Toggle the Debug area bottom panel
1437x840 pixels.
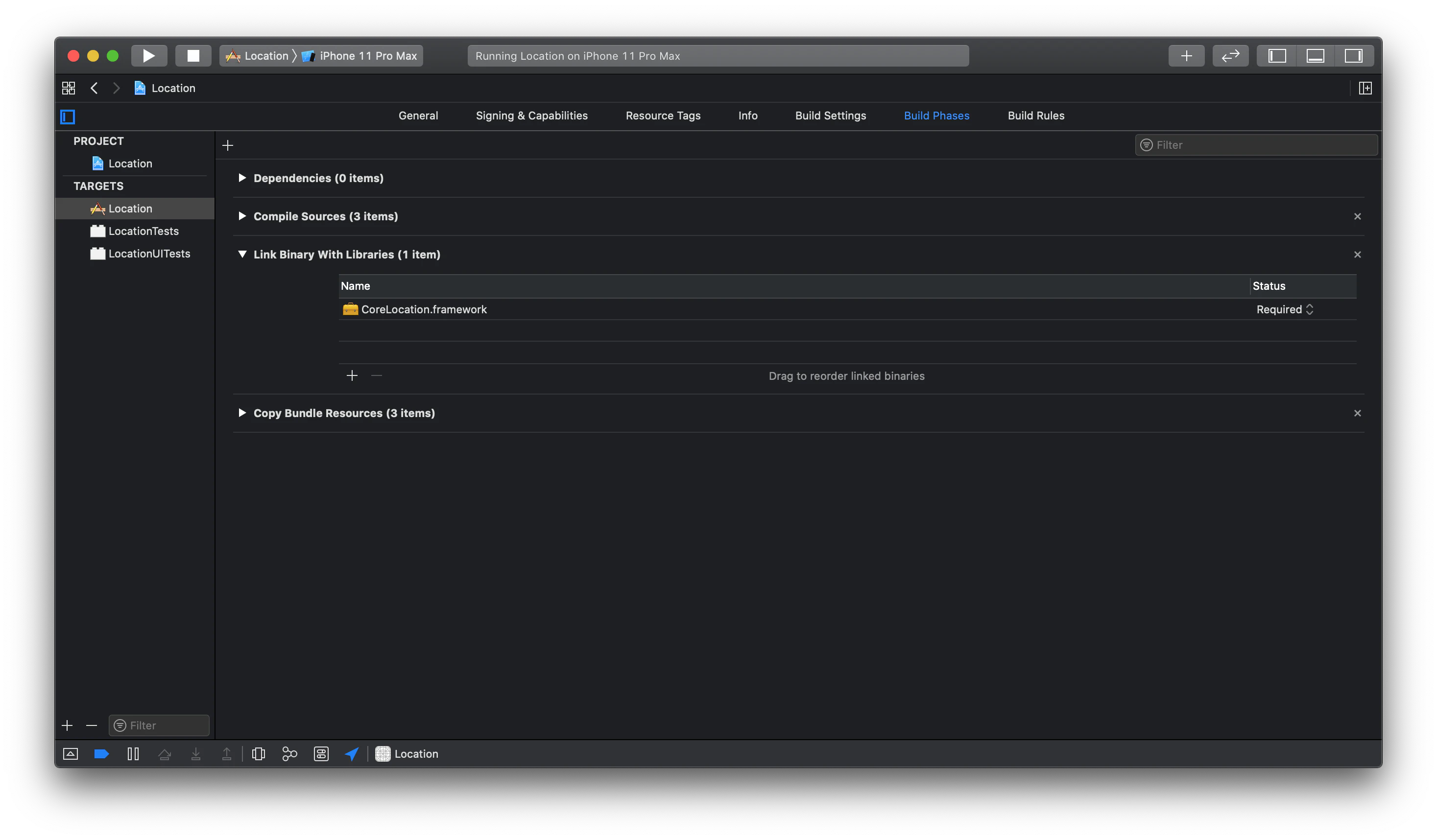(1315, 56)
